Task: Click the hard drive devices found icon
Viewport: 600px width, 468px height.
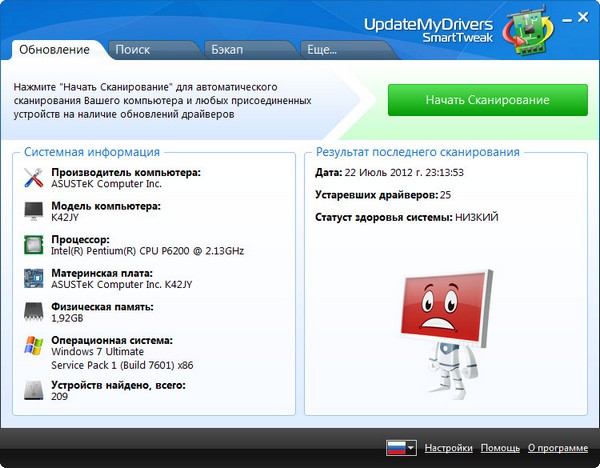Action: click(34, 390)
